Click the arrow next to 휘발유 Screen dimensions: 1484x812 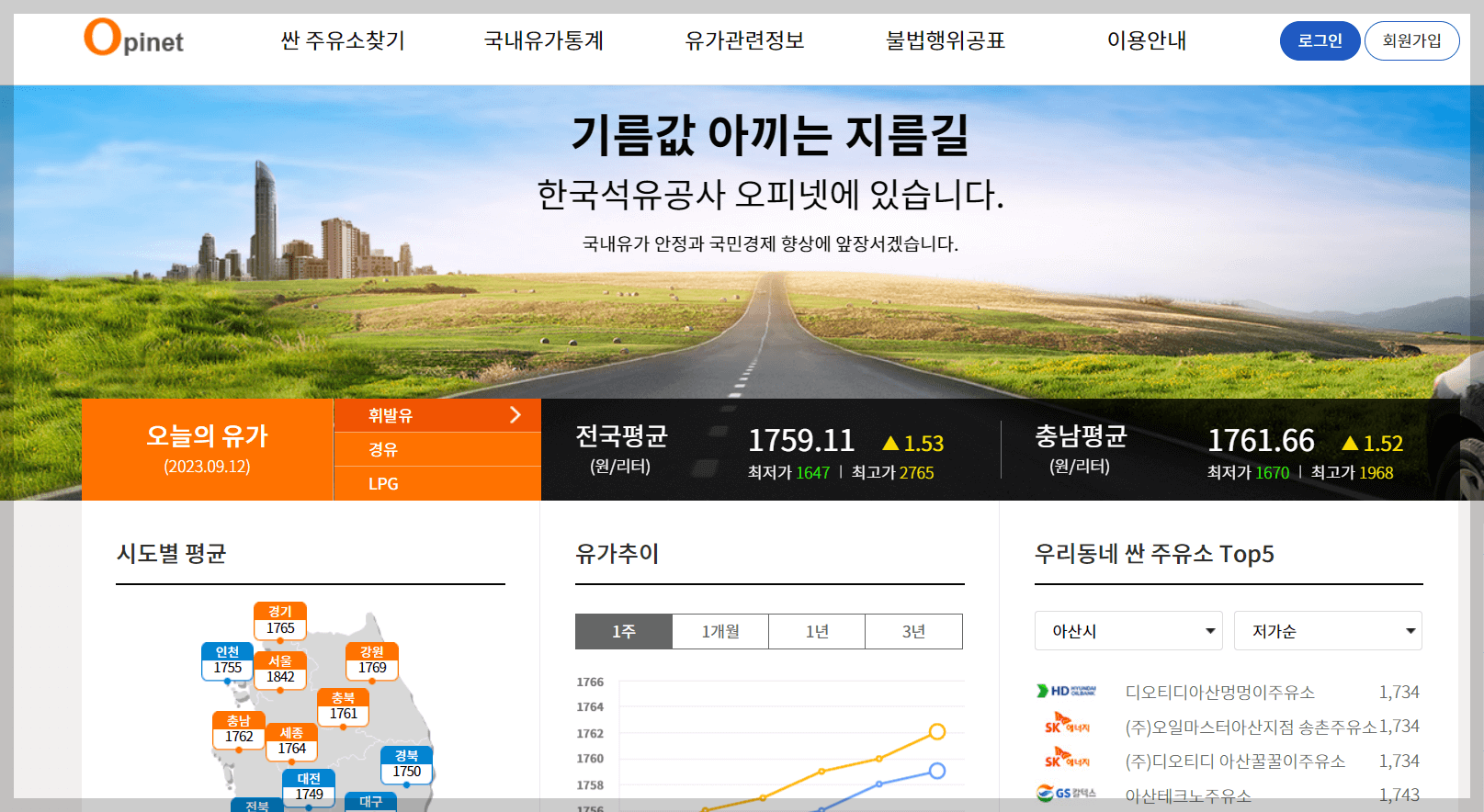(515, 415)
